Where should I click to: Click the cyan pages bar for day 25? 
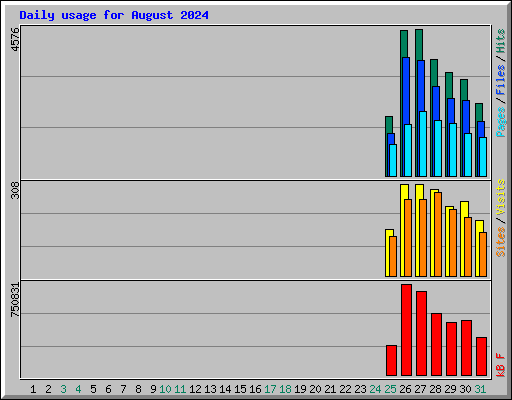point(393,160)
